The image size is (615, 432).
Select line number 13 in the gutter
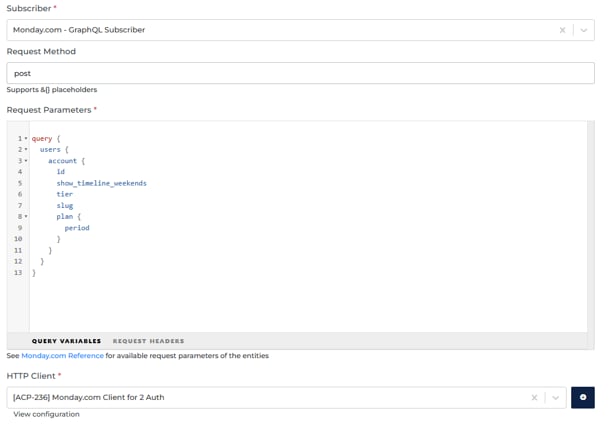pos(18,272)
